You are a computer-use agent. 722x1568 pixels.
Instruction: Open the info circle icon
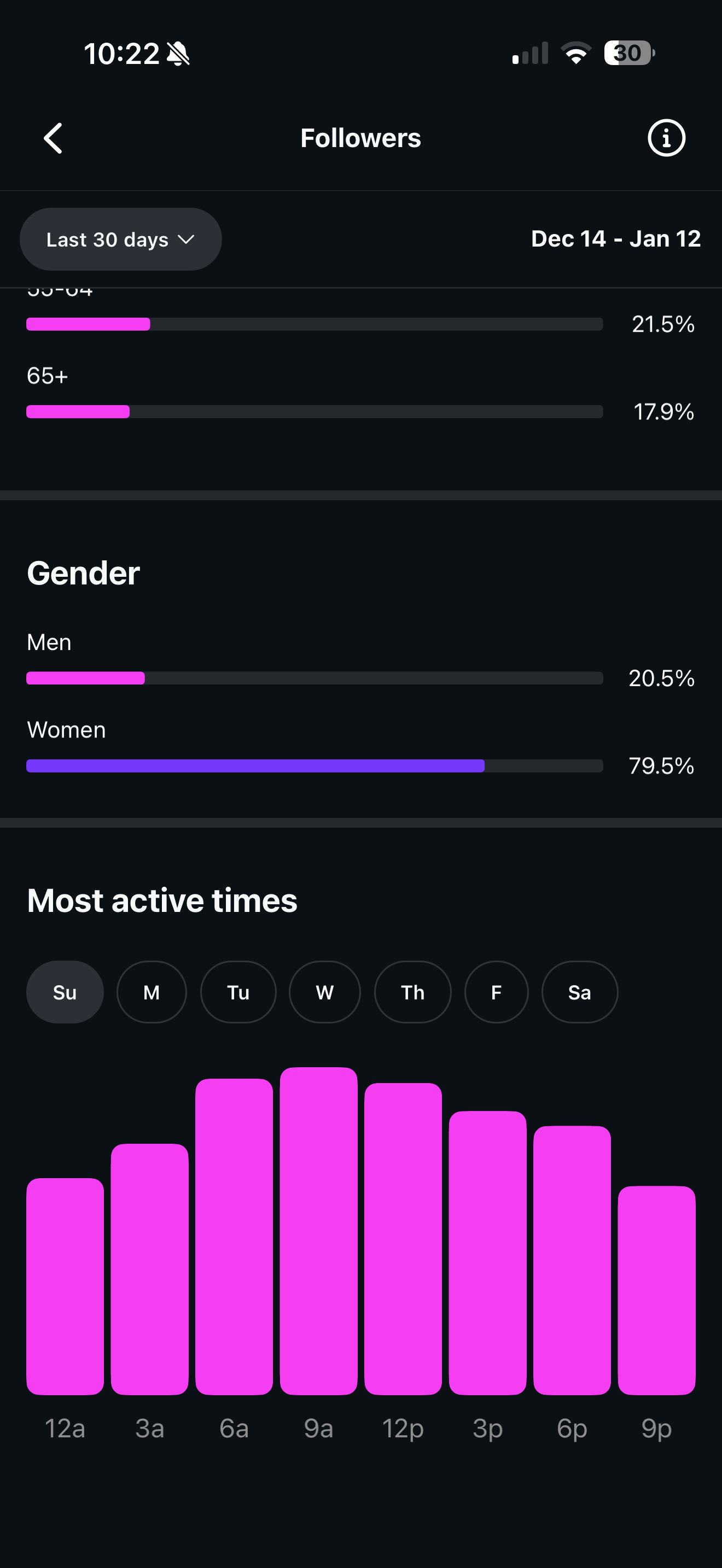(x=666, y=138)
